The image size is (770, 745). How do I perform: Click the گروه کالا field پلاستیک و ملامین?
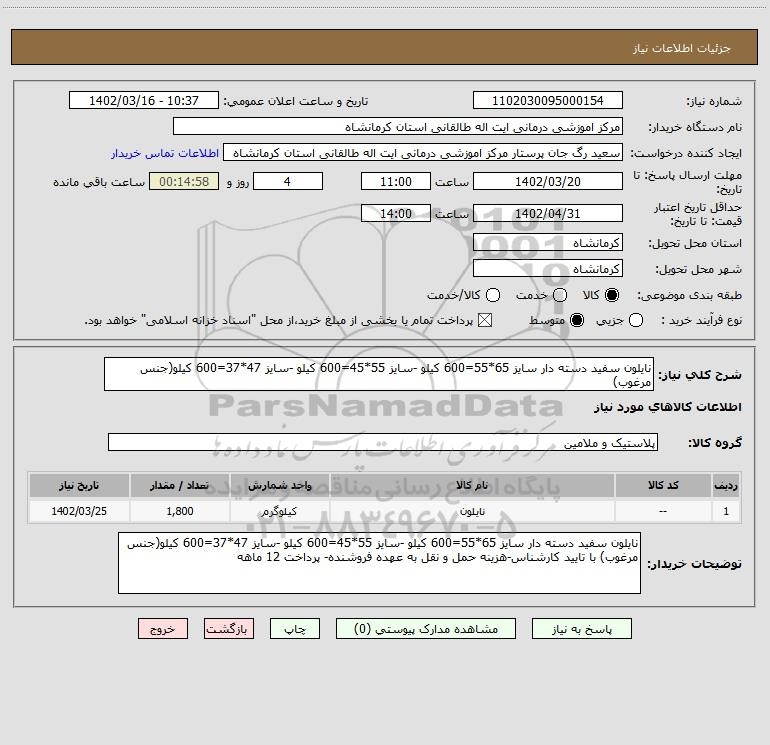[x=383, y=442]
